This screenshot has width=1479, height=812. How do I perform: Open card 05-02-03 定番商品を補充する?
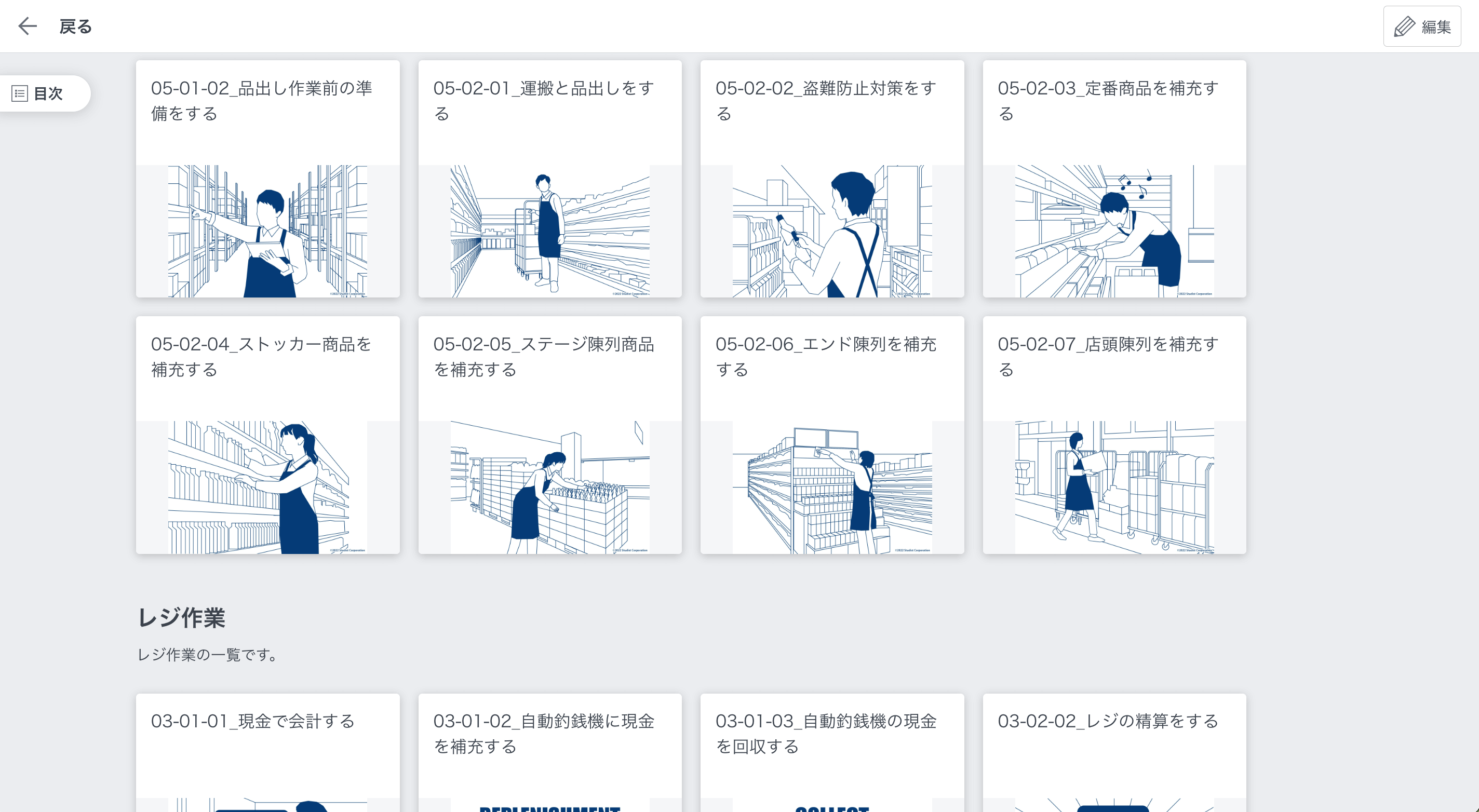coord(1114,179)
